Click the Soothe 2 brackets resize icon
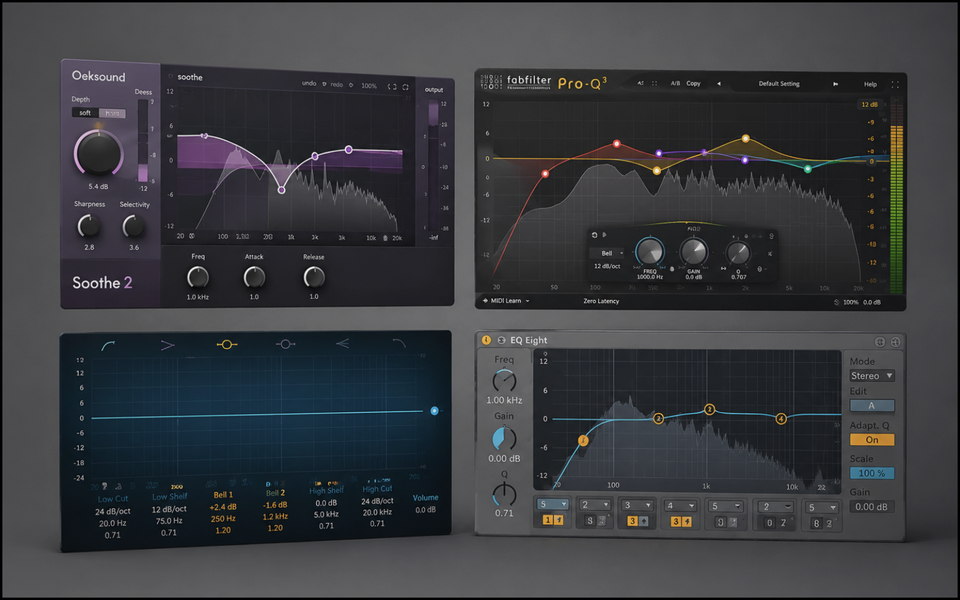Image resolution: width=960 pixels, height=600 pixels. coord(392,87)
